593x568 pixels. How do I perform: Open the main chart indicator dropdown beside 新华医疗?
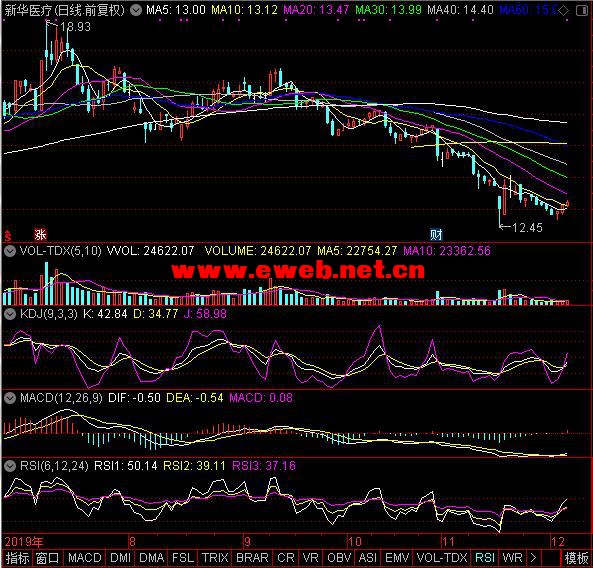pos(136,10)
